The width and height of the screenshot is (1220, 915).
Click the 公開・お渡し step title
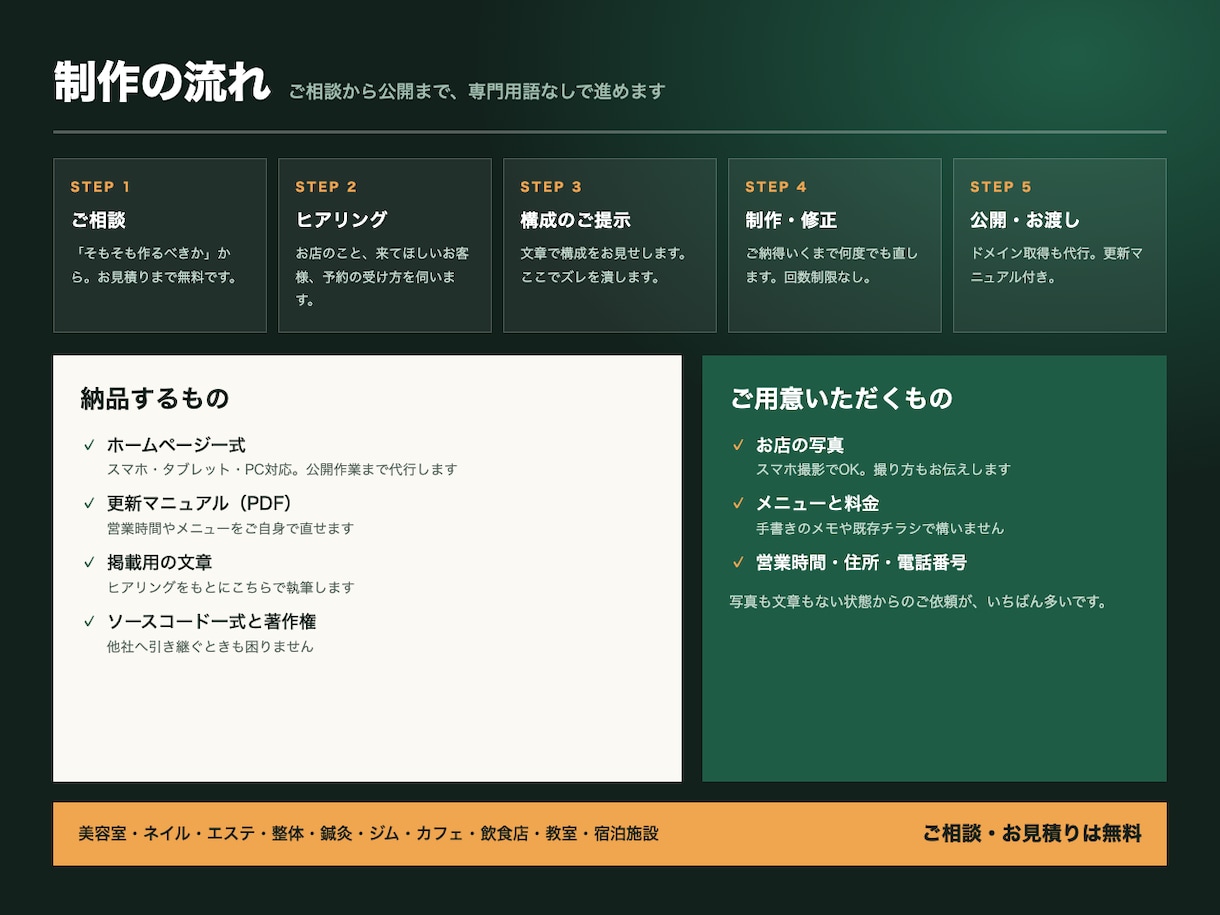click(1025, 220)
